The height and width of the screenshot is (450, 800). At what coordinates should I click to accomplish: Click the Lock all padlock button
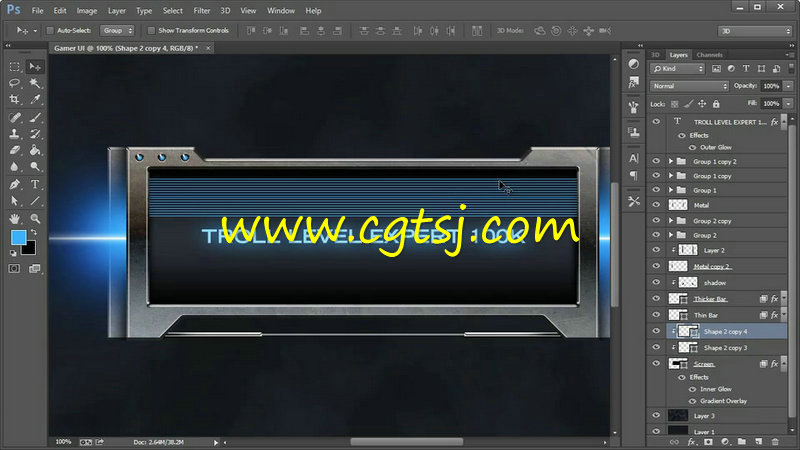click(716, 104)
